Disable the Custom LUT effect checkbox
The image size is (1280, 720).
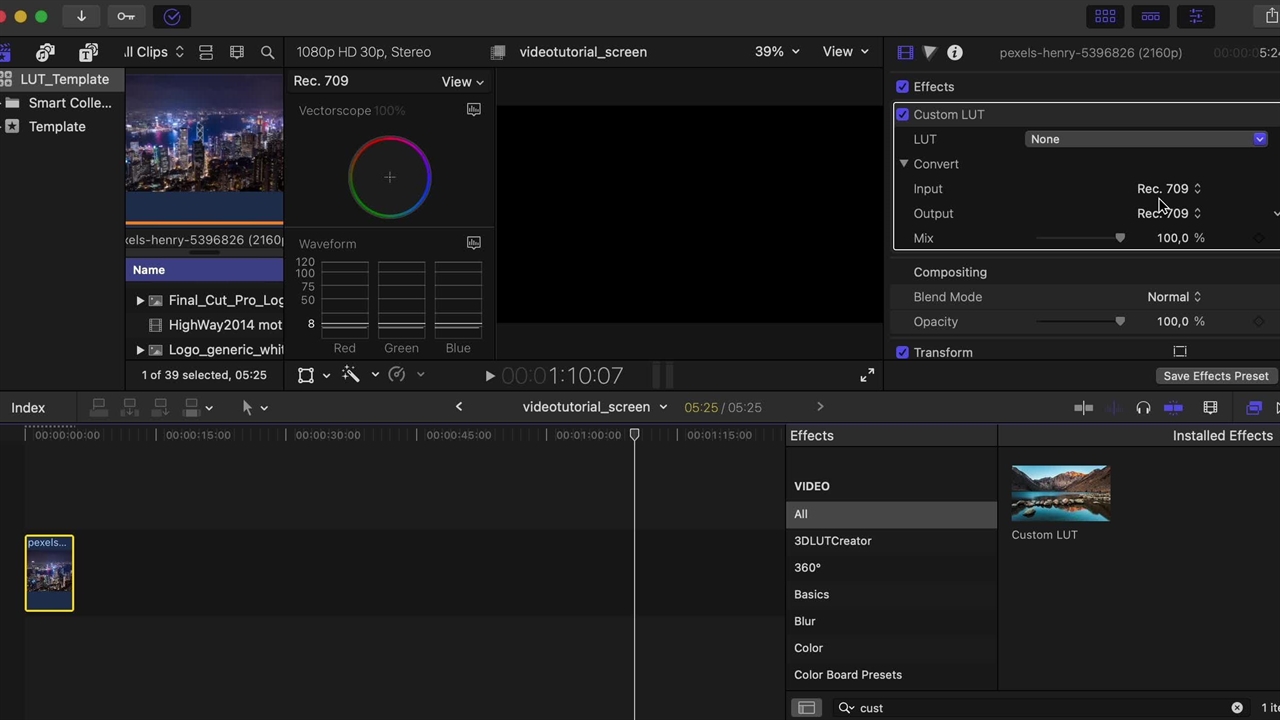(903, 115)
